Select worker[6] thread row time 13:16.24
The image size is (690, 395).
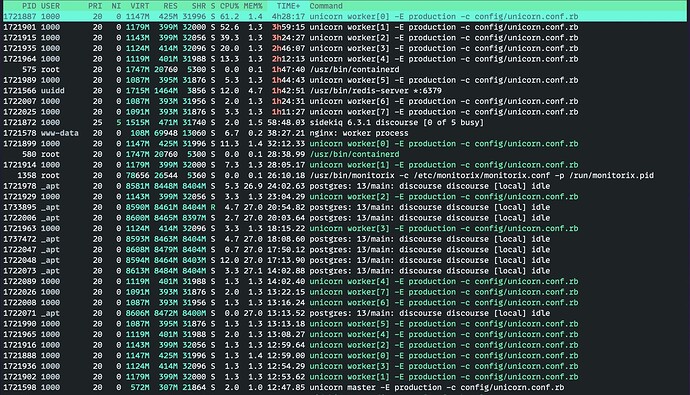point(345,303)
